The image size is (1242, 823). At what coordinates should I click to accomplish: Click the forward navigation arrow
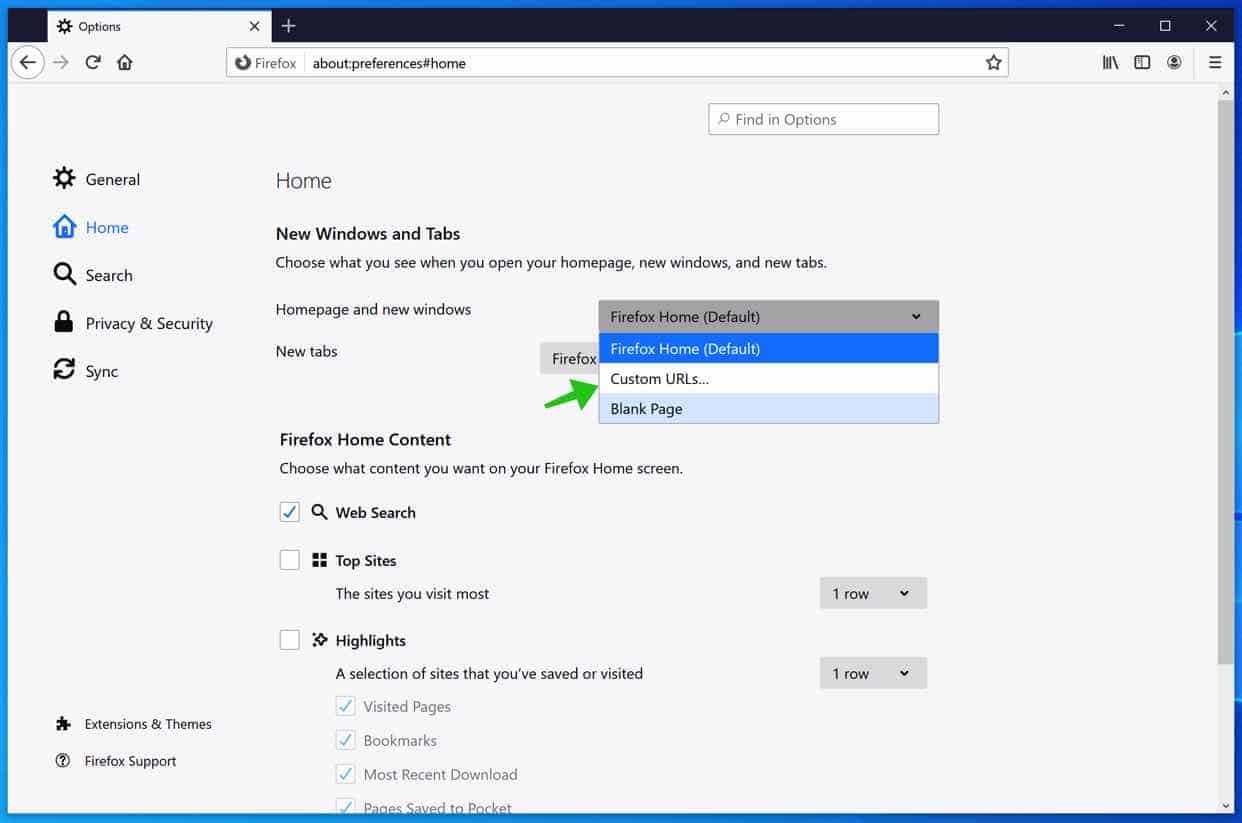click(x=61, y=63)
